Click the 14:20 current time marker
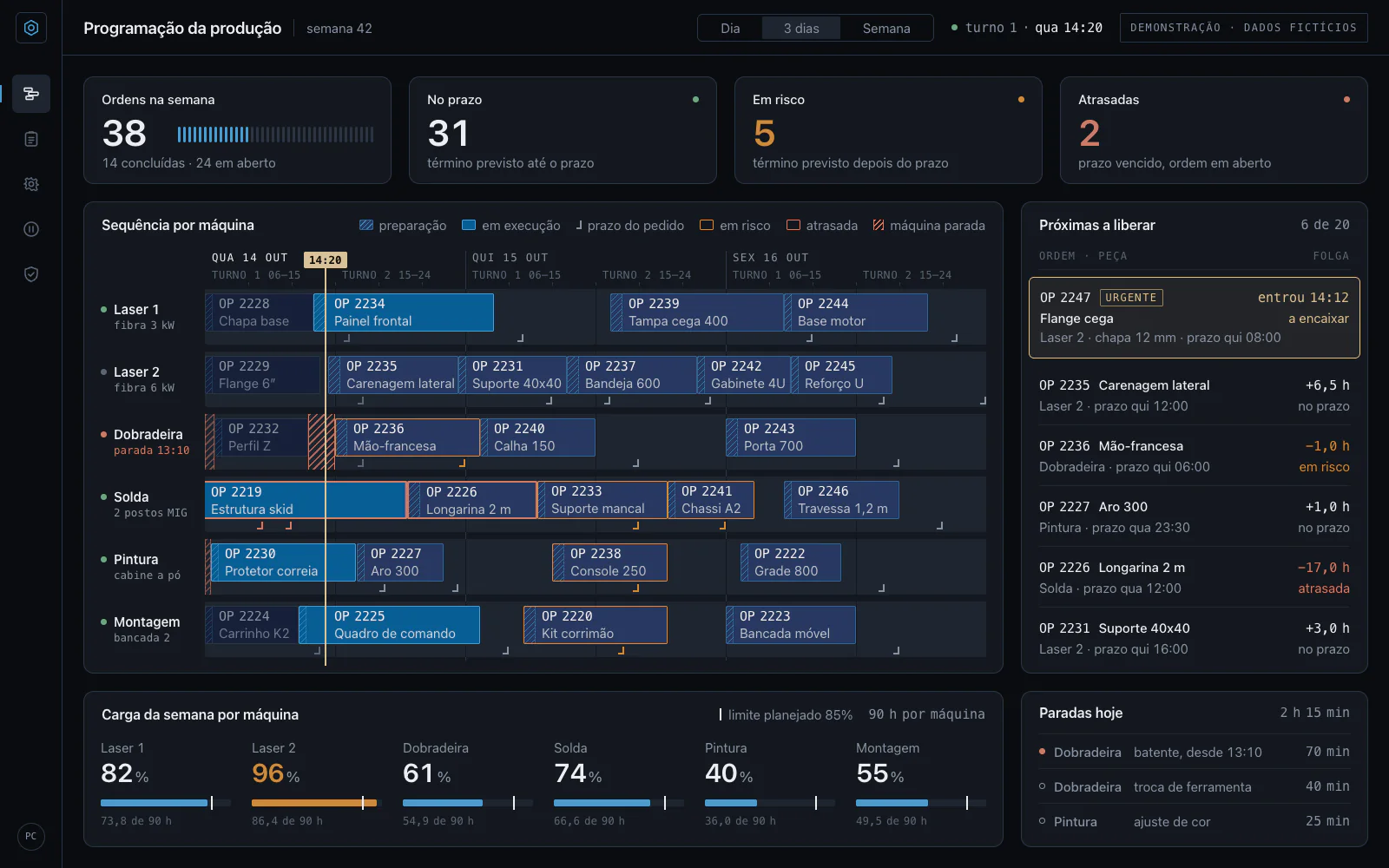 (x=326, y=260)
